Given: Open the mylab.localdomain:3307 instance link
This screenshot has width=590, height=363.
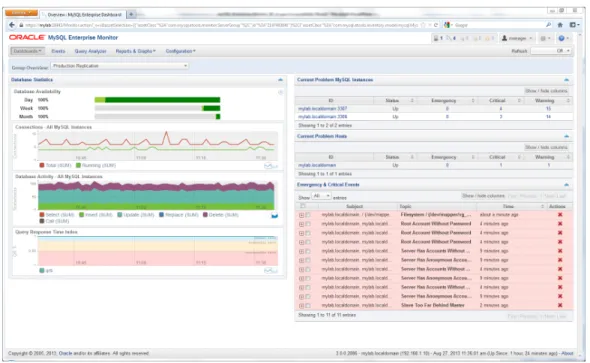Looking at the screenshot, I should (322, 109).
